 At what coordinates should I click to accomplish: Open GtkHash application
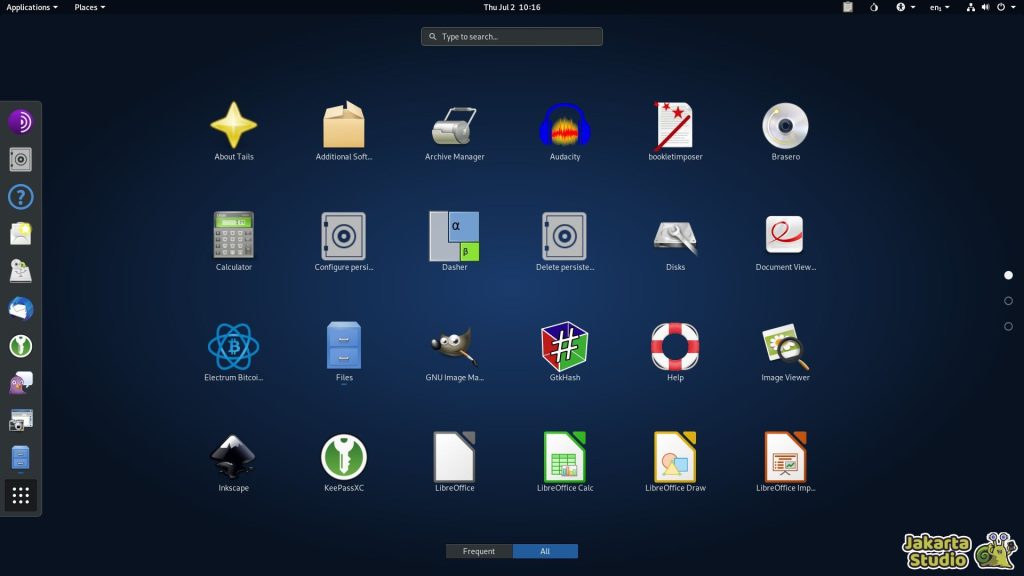(x=565, y=347)
